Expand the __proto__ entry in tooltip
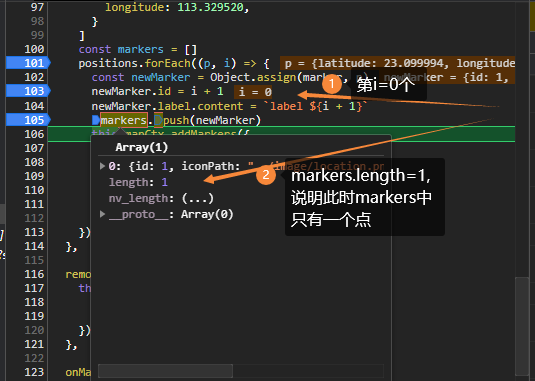The width and height of the screenshot is (535, 381). pyautogui.click(x=102, y=214)
